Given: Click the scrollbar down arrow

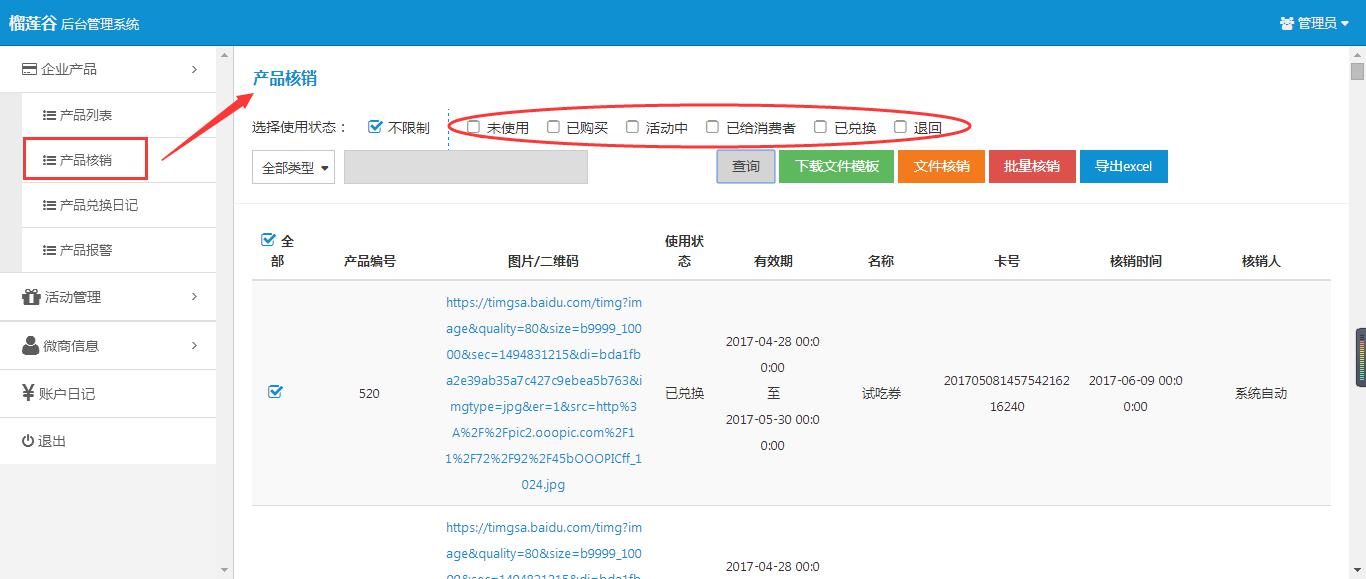Looking at the screenshot, I should pyautogui.click(x=1357, y=570).
